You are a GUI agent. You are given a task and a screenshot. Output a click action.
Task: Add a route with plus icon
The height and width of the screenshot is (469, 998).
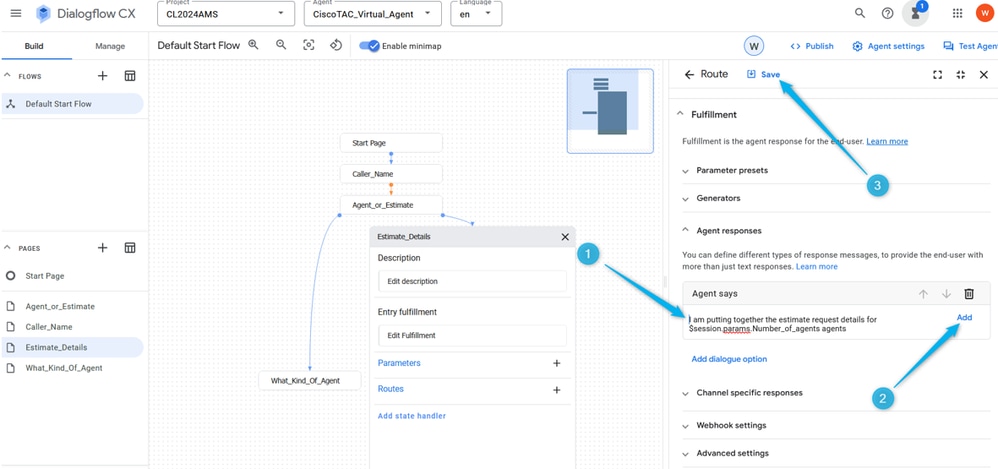click(x=556, y=389)
